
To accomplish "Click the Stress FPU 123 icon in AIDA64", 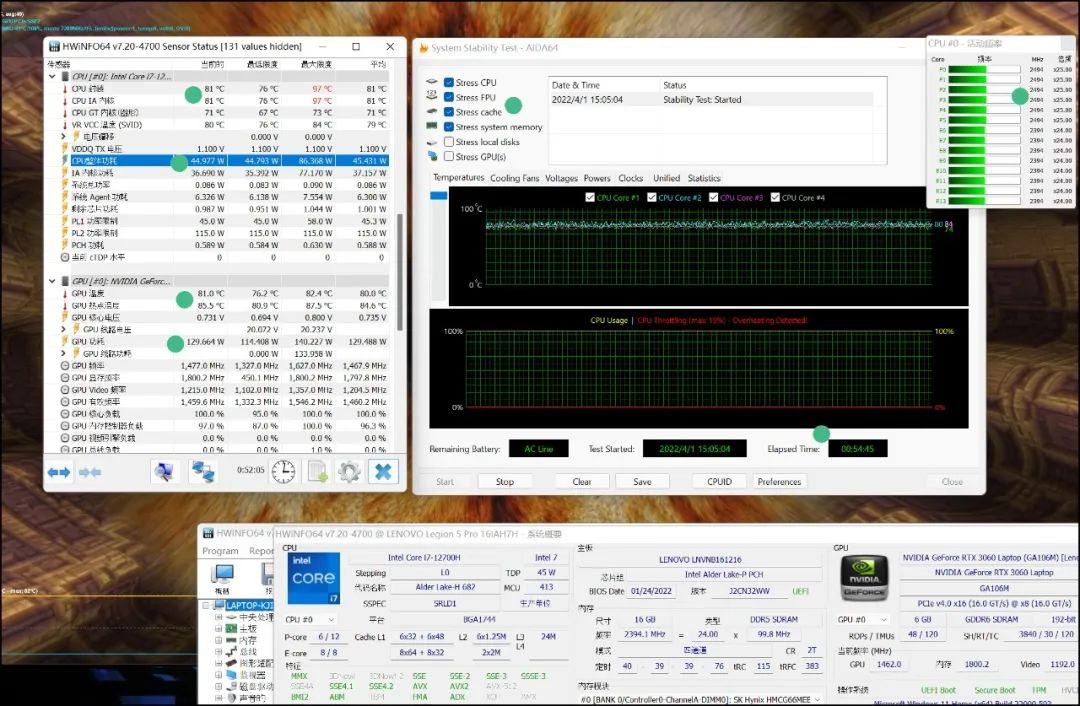I will (432, 96).
